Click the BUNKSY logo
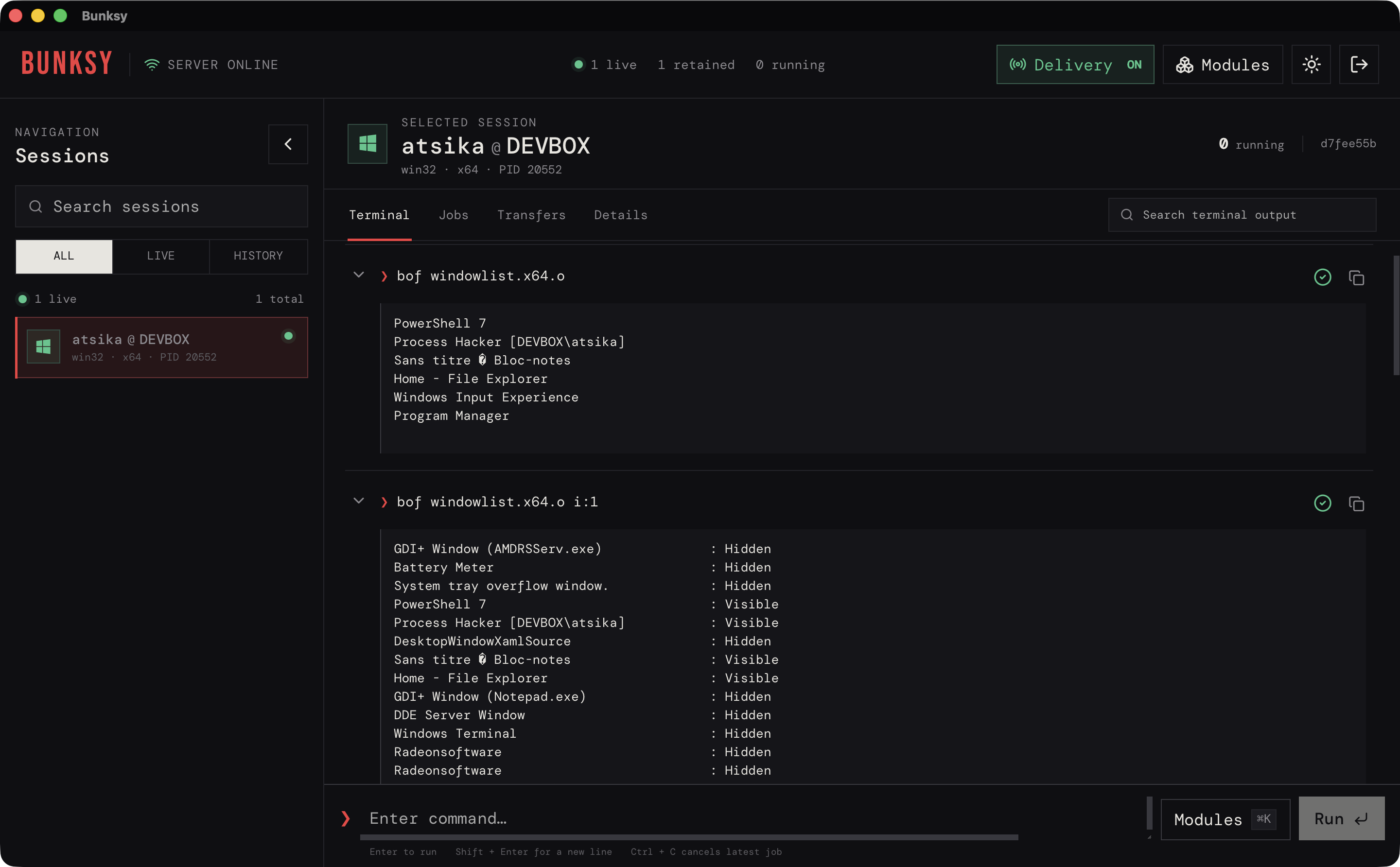The height and width of the screenshot is (867, 1400). (67, 63)
